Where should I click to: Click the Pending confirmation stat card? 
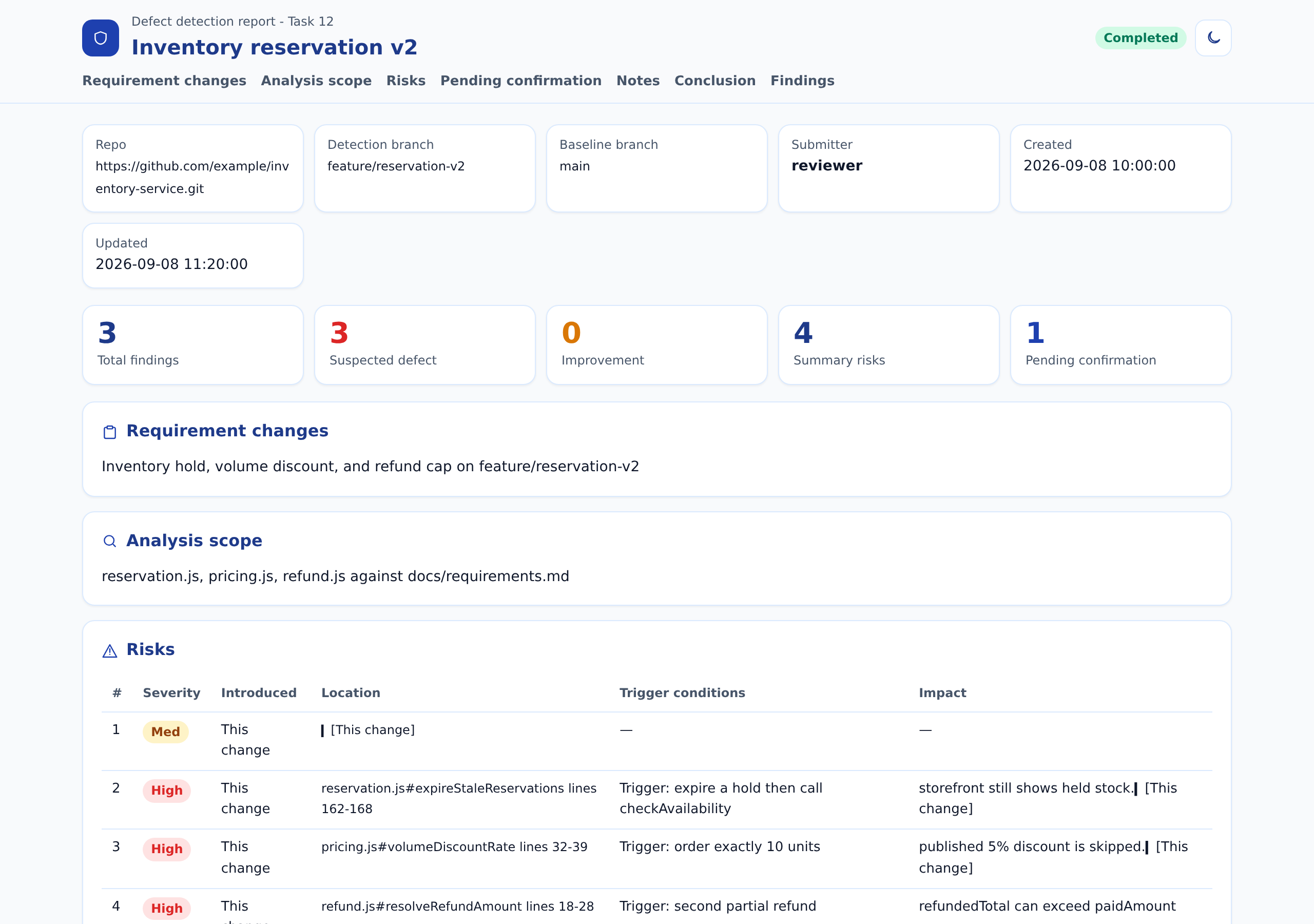tap(1120, 344)
